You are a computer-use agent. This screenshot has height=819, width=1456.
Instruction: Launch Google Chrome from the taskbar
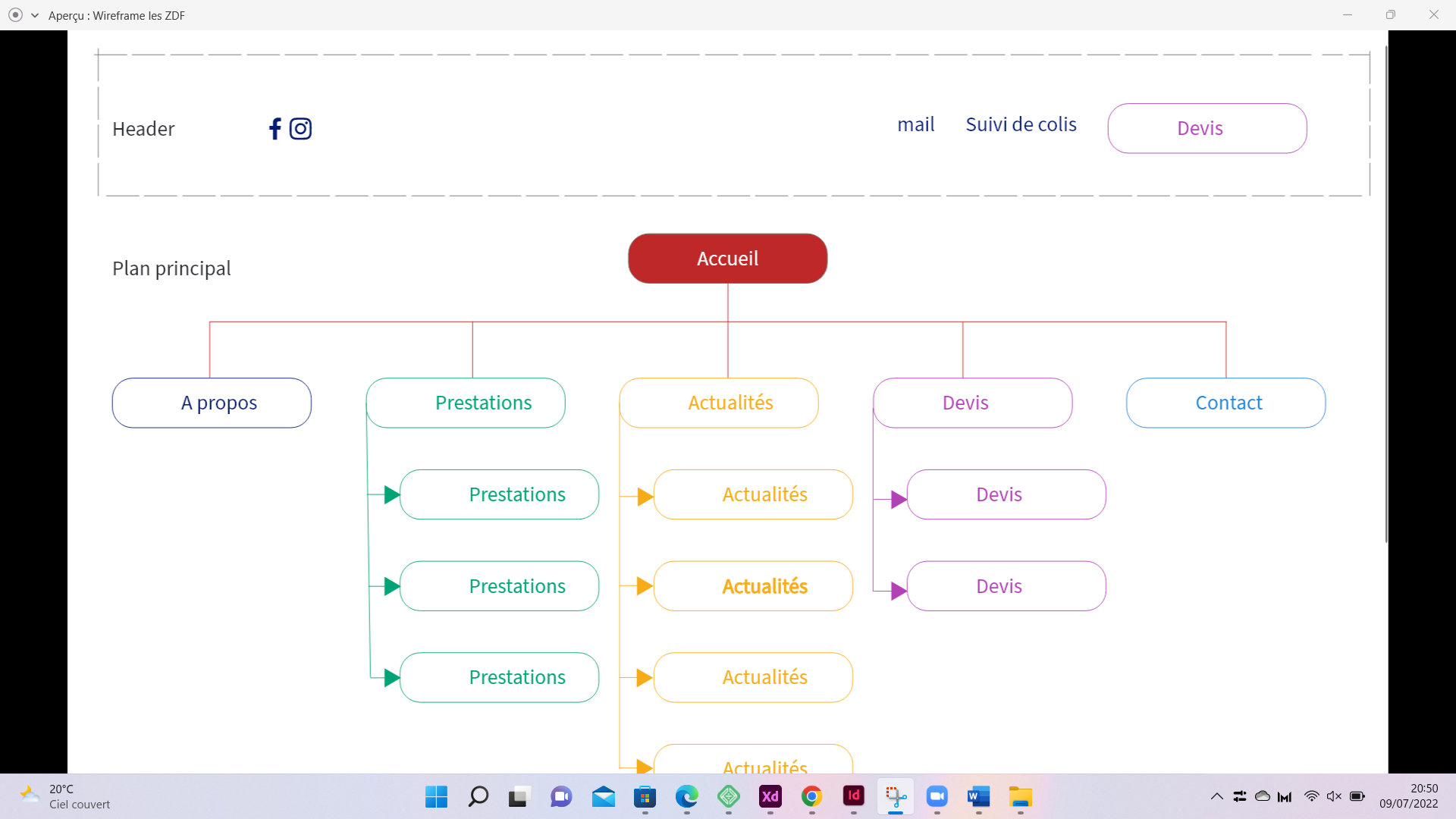point(811,796)
